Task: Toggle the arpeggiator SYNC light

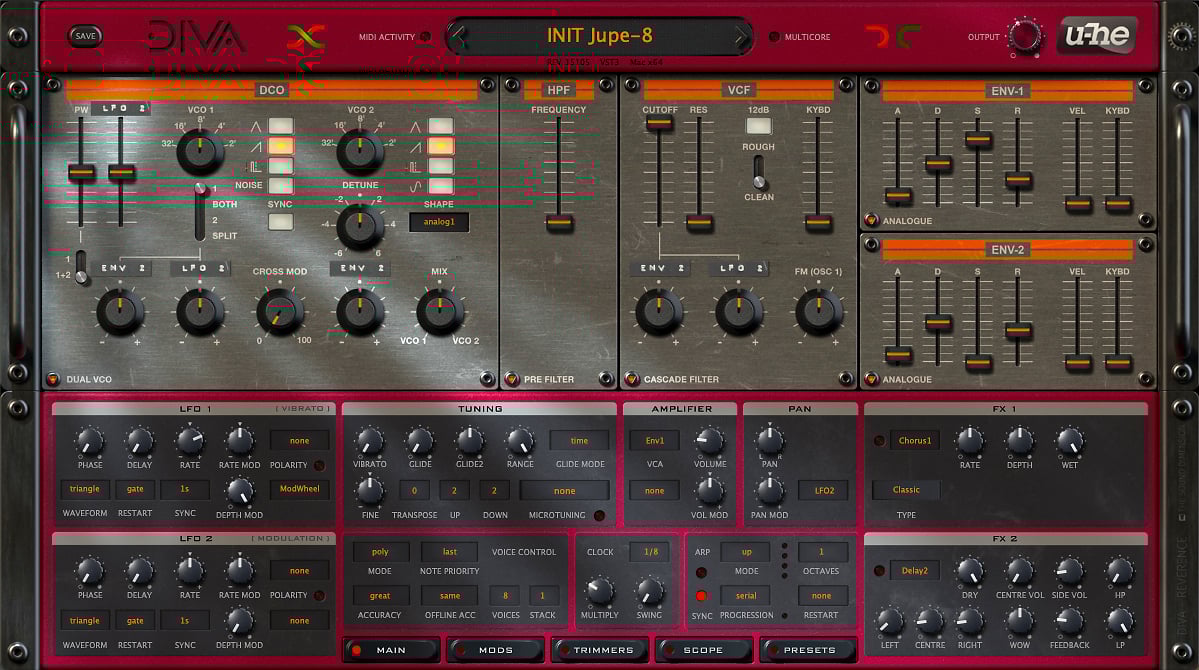Action: (701, 596)
